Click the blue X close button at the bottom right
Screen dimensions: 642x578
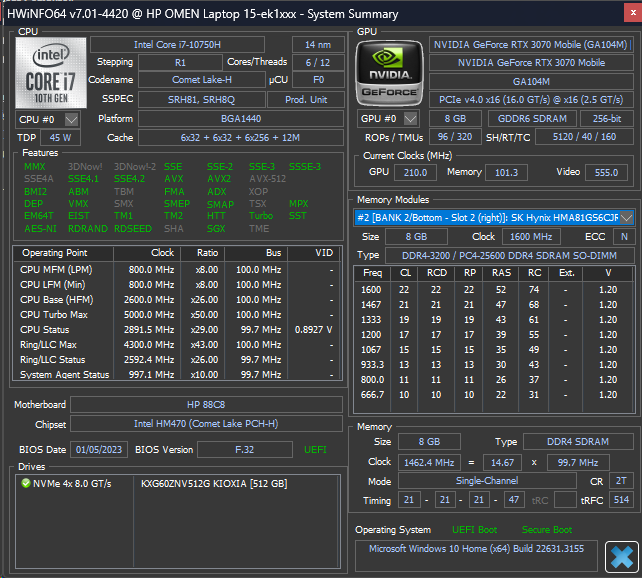[x=622, y=557]
